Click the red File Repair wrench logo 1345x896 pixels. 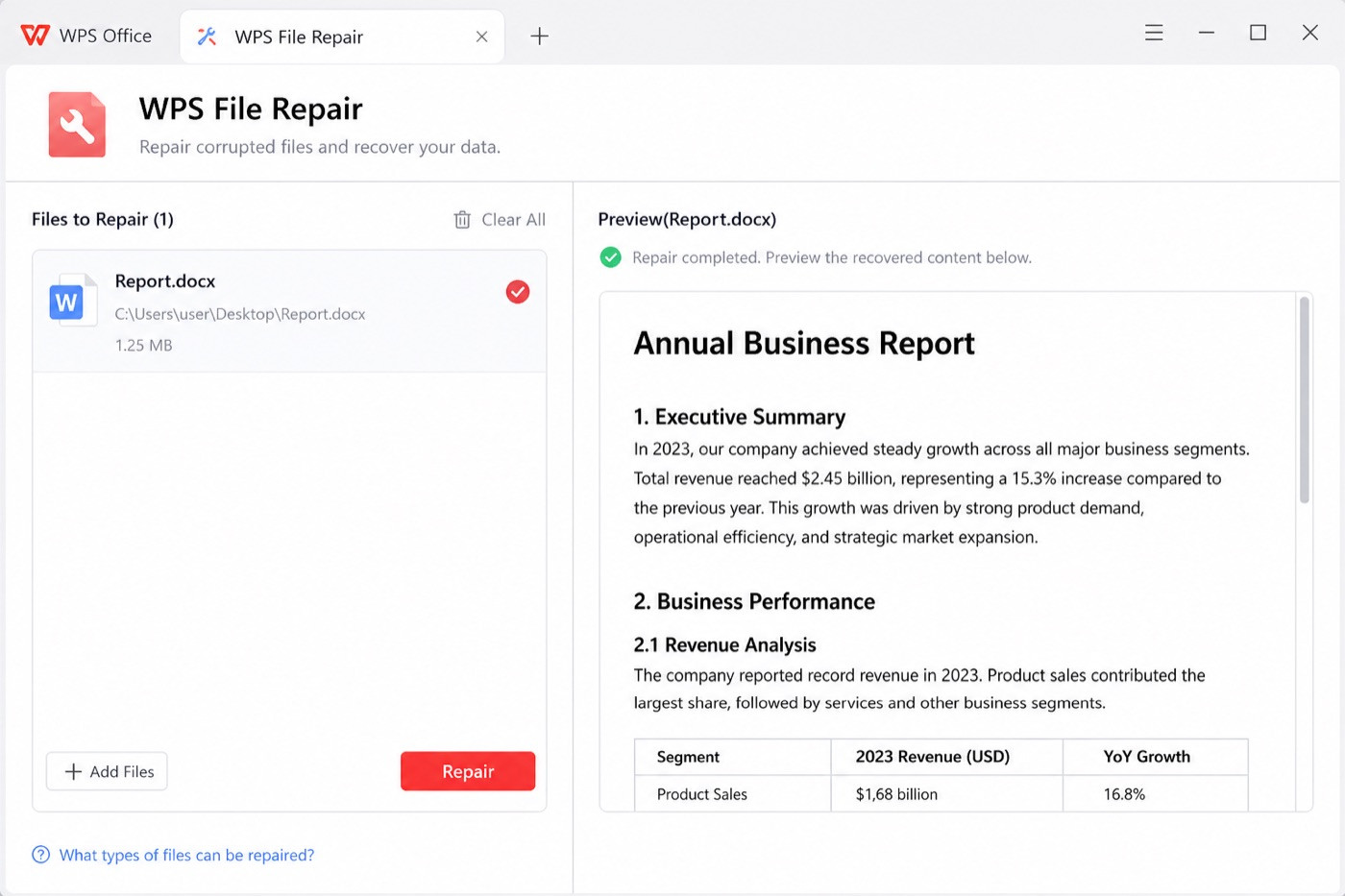pos(77,124)
